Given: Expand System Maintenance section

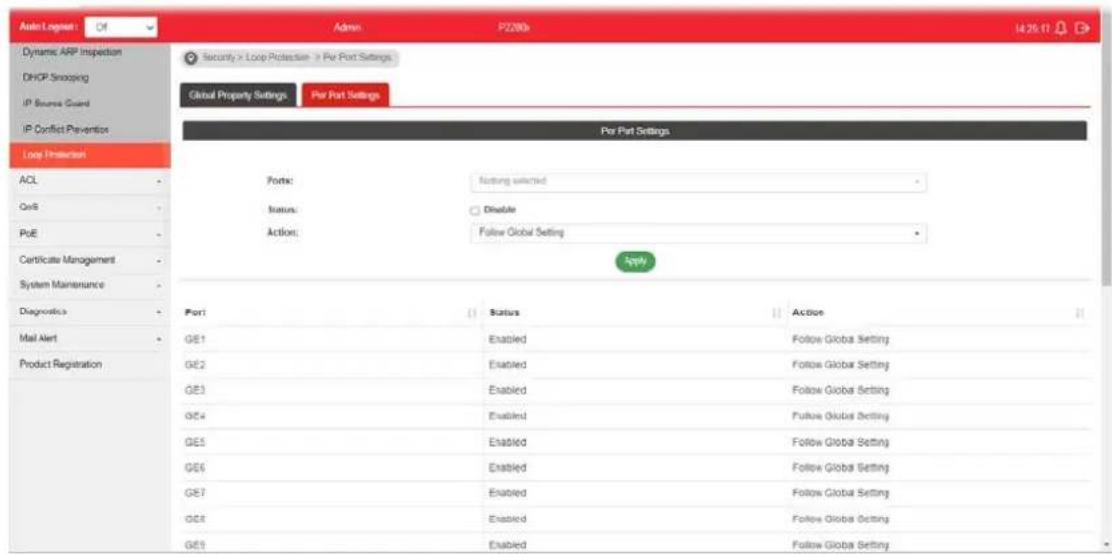Looking at the screenshot, I should point(90,285).
